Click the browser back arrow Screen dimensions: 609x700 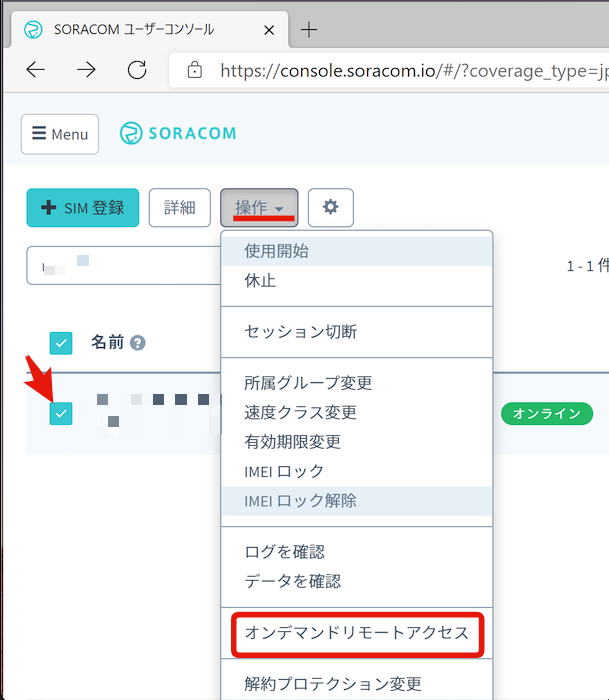[36, 70]
